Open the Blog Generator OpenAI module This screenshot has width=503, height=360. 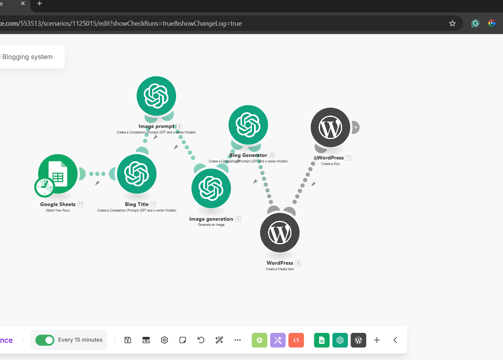click(248, 125)
